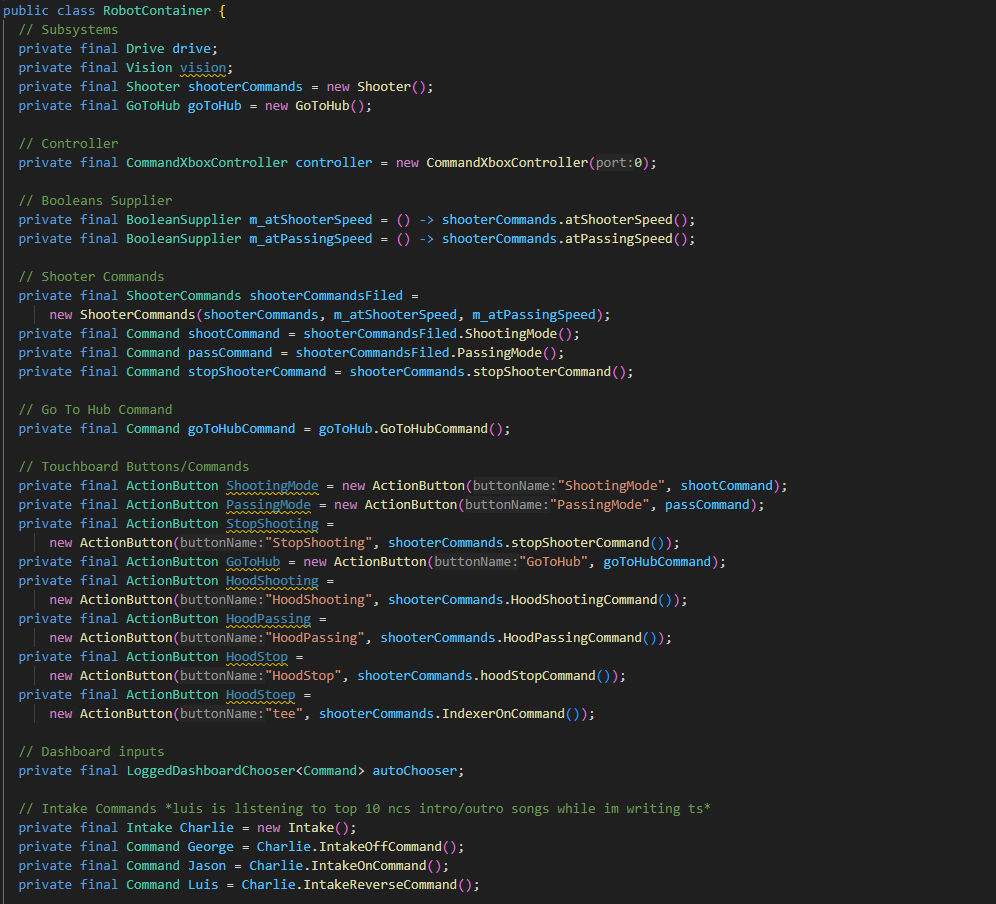Viewport: 996px width, 904px height.
Task: Click the hoodStopCommand() method call
Action: click(x=544, y=676)
